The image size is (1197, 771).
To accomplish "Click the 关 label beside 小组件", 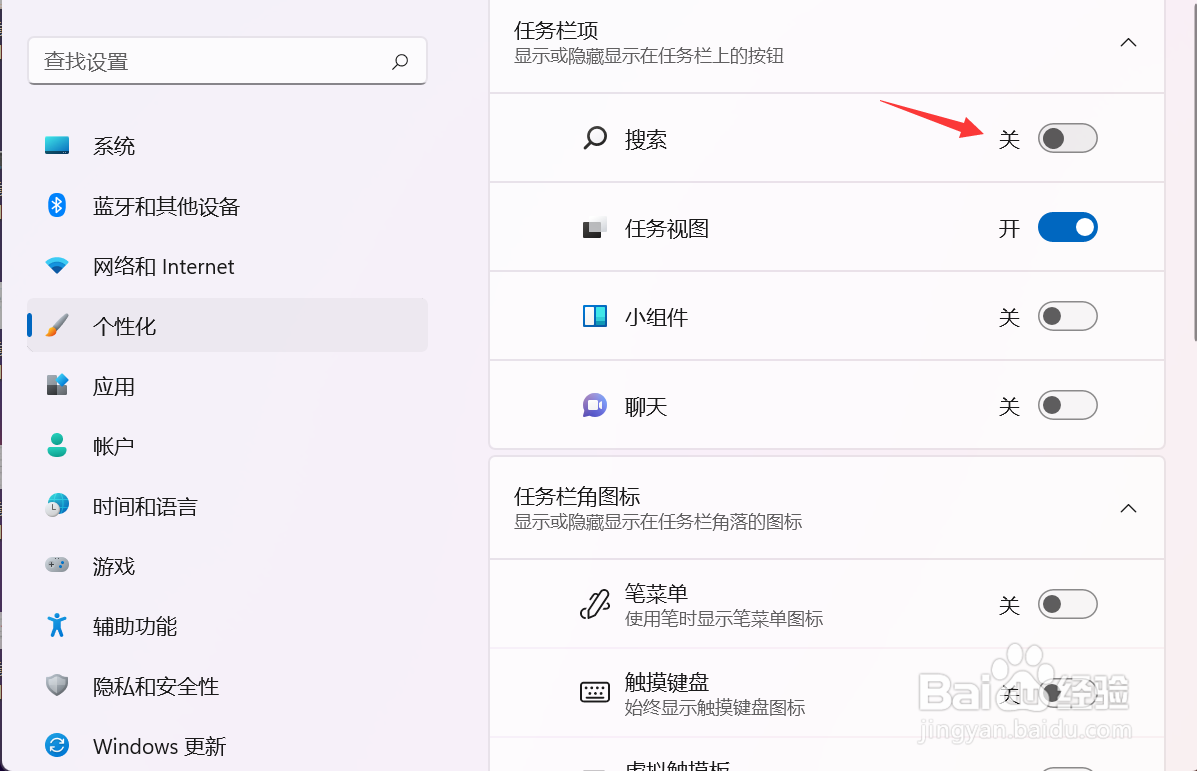I will 1009,317.
